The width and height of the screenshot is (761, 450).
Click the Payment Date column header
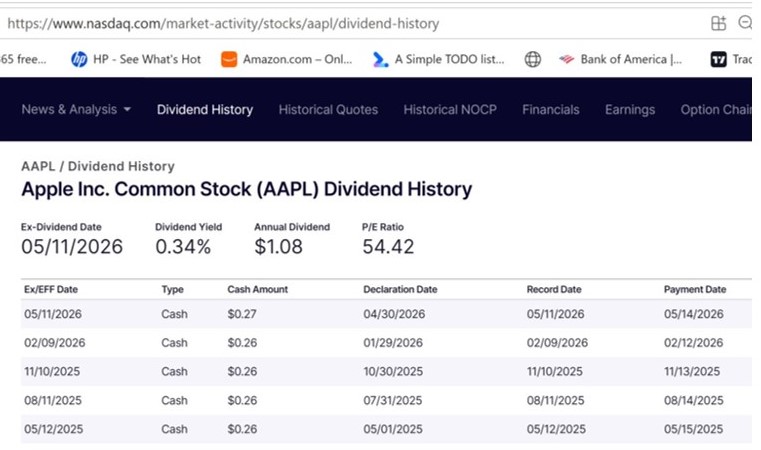click(695, 289)
